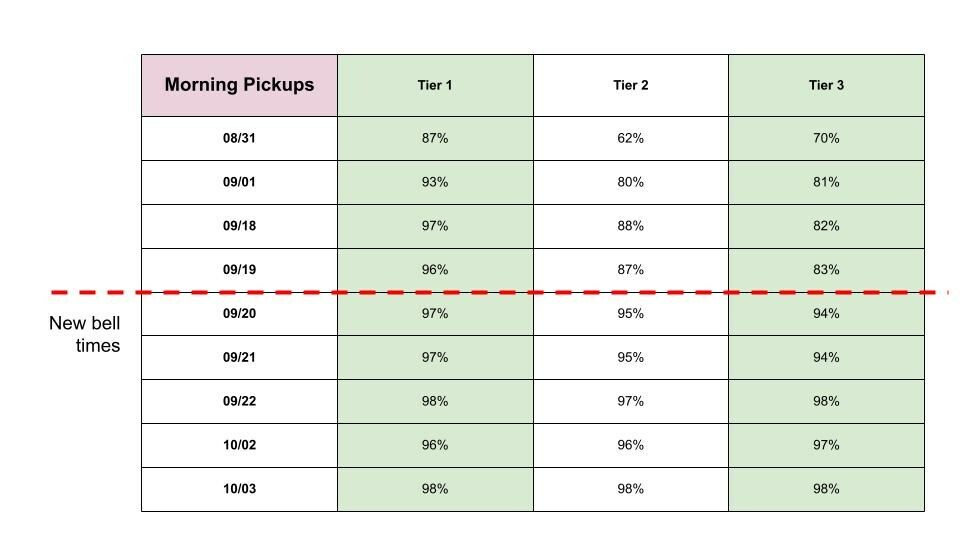Click the 10/02 date cell
The image size is (960, 540).
pyautogui.click(x=239, y=445)
